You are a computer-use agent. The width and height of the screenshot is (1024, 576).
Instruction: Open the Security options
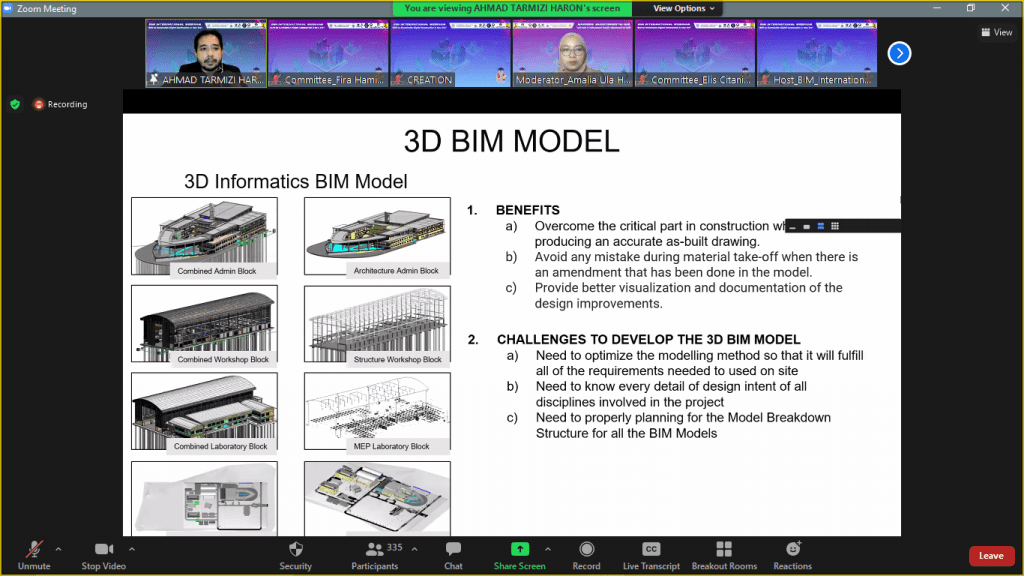pyautogui.click(x=295, y=553)
